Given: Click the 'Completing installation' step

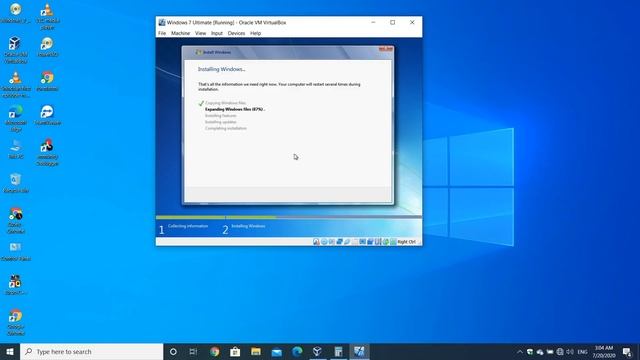Looking at the screenshot, I should click(226, 128).
